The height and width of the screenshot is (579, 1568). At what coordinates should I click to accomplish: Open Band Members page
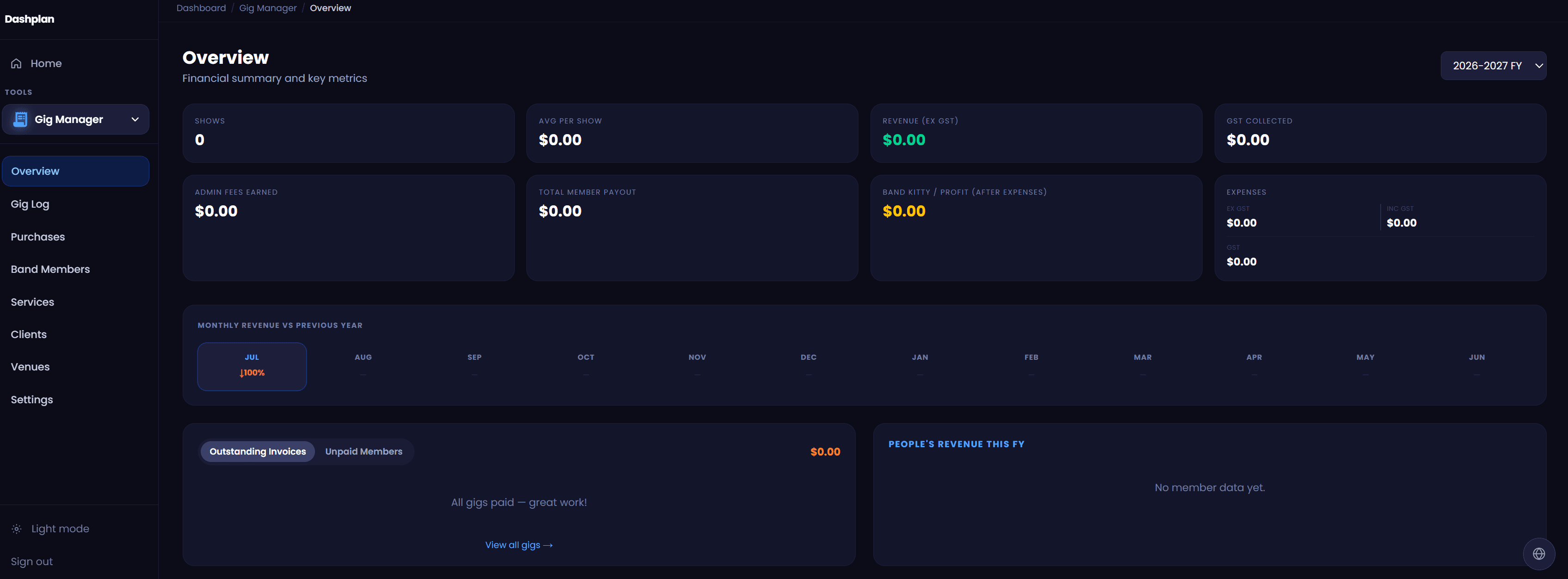[x=50, y=269]
